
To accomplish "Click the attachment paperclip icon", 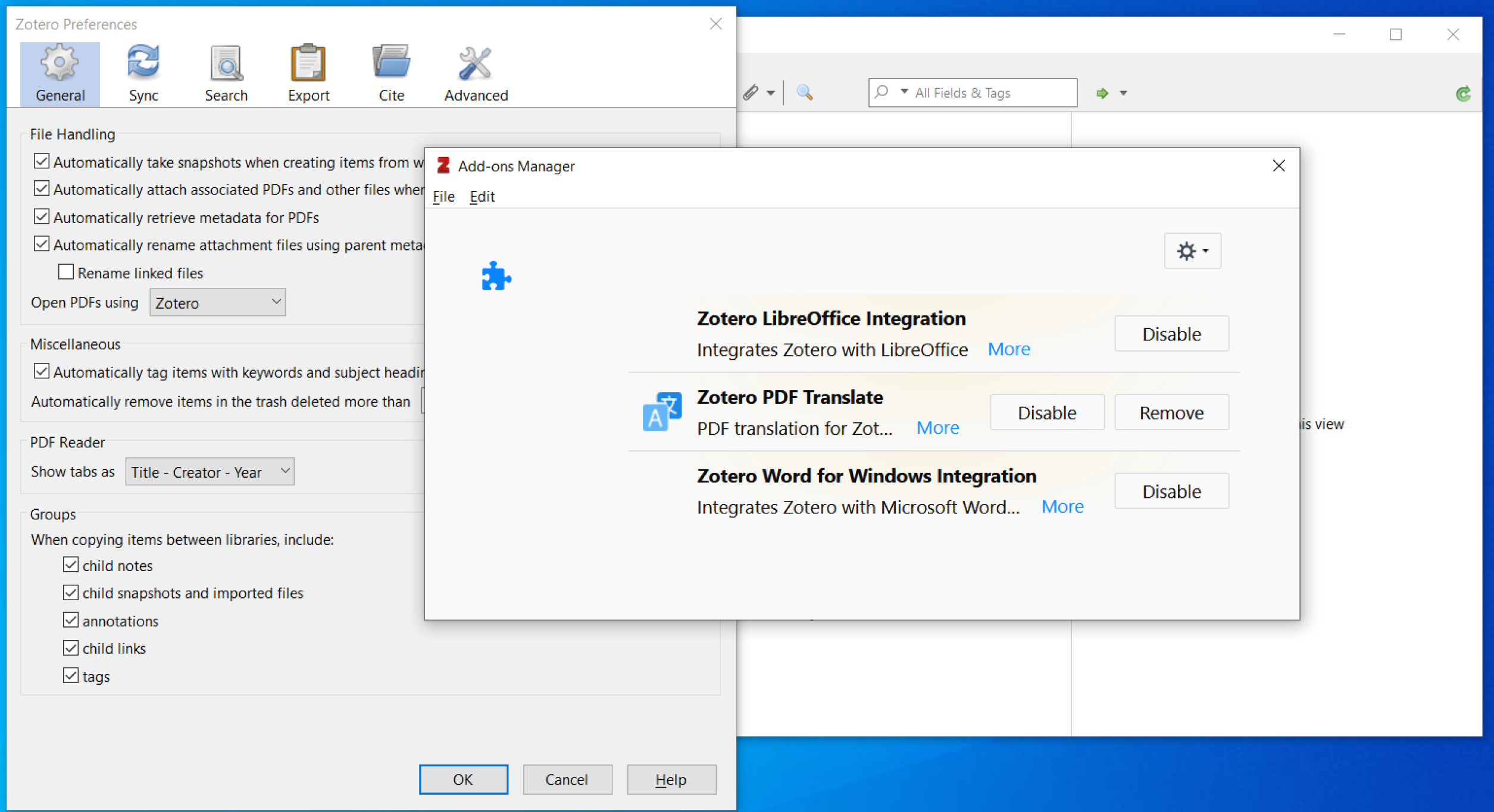I will click(751, 92).
